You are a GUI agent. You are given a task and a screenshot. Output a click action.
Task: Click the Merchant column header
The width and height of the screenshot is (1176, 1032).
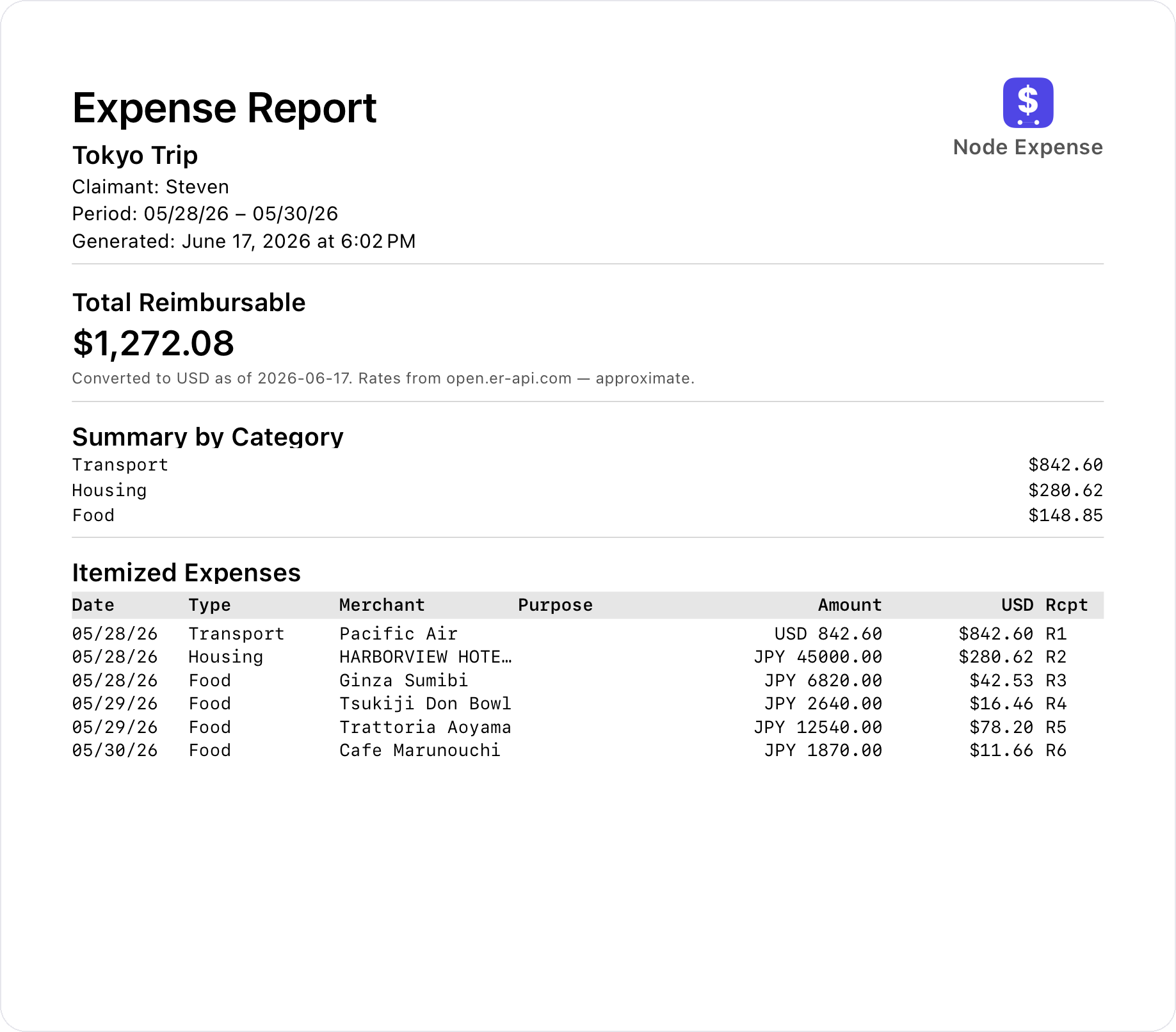point(382,605)
